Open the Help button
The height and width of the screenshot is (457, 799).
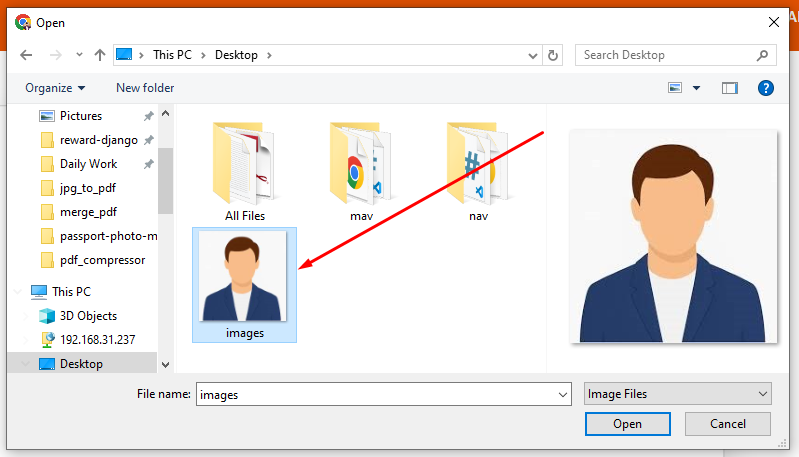coord(765,88)
